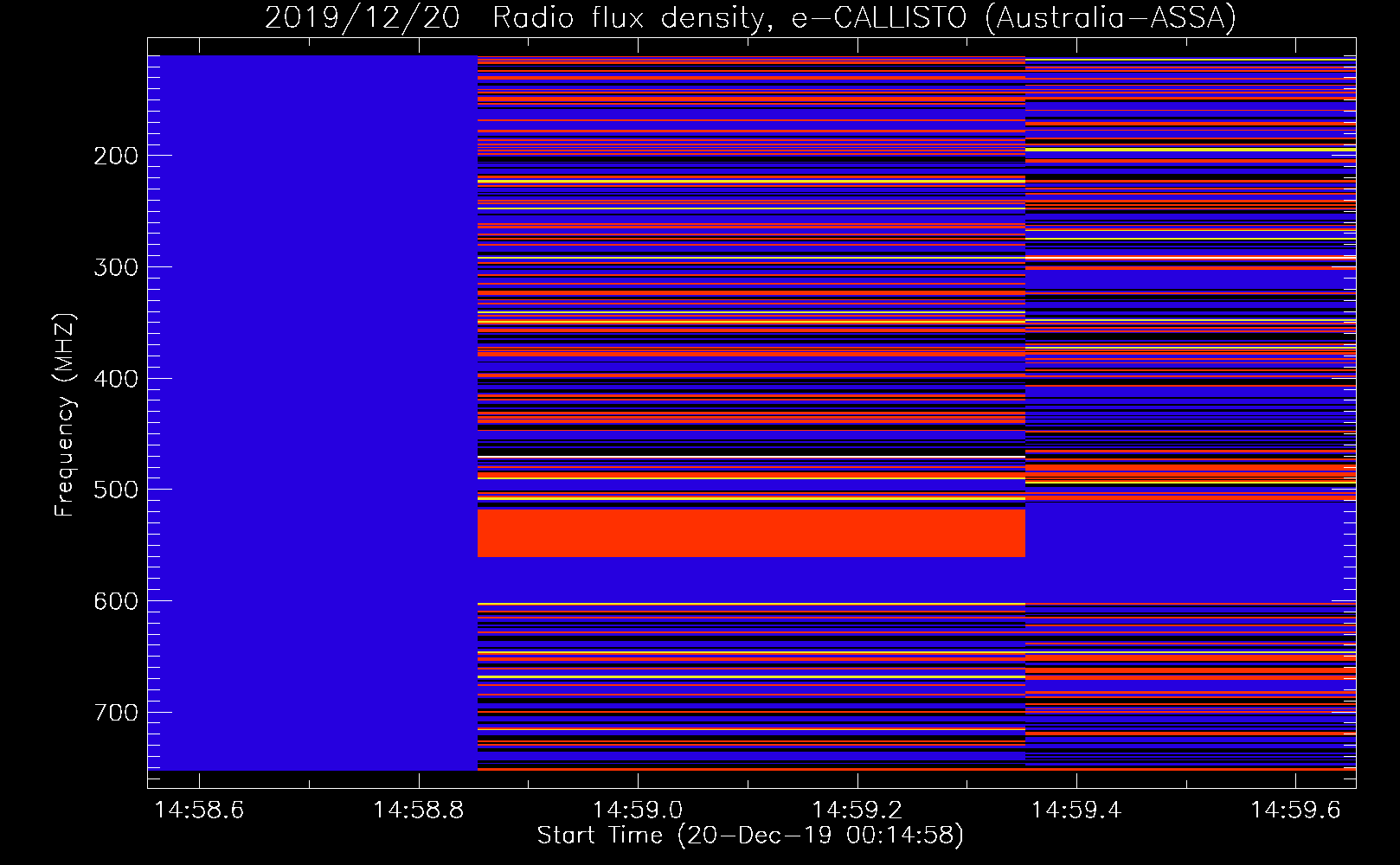
Task: Click the 14:59.4 time tick label
Action: (1076, 810)
